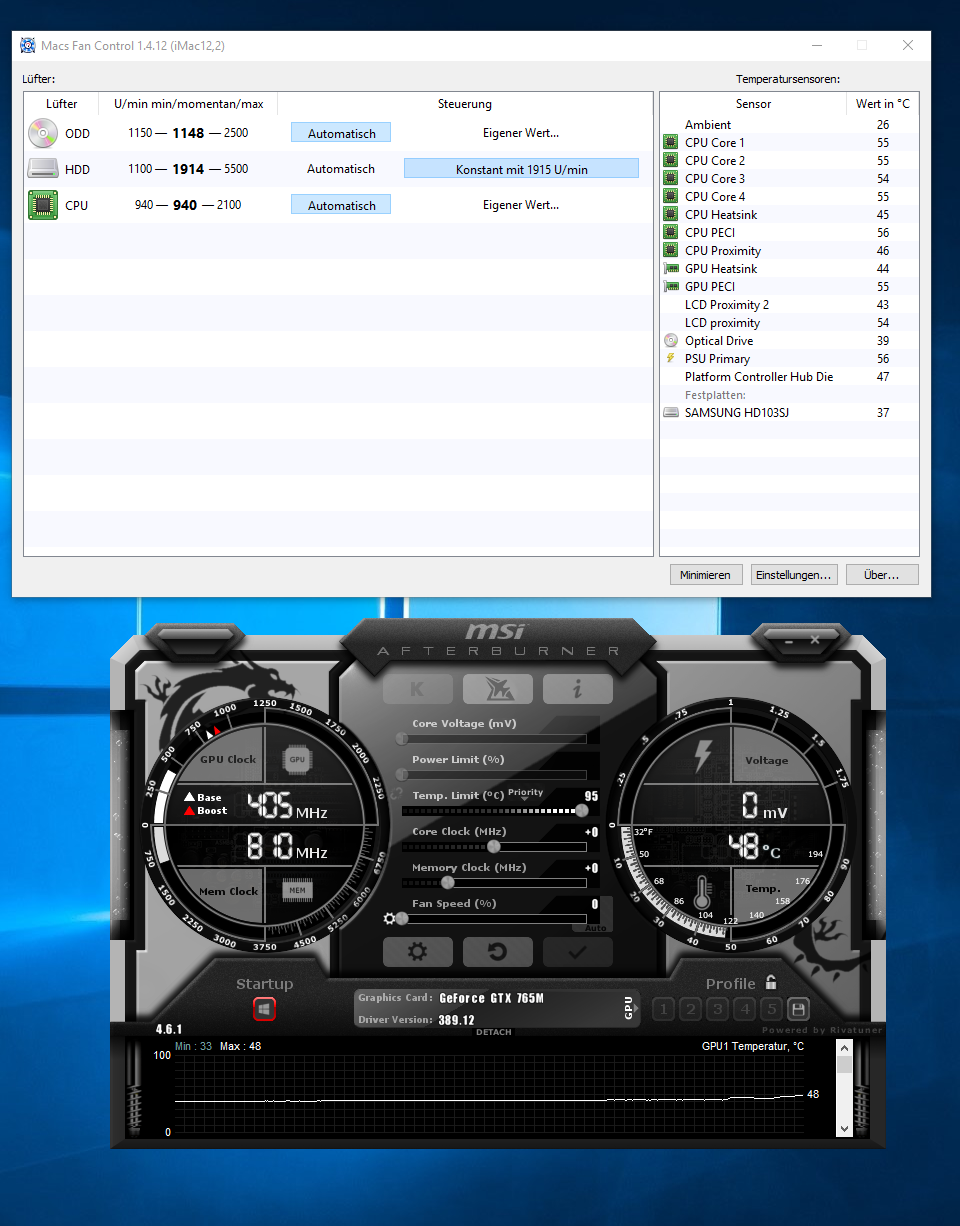
Task: Click the voltage/temp link icon near Power Limit
Action: 397,793
